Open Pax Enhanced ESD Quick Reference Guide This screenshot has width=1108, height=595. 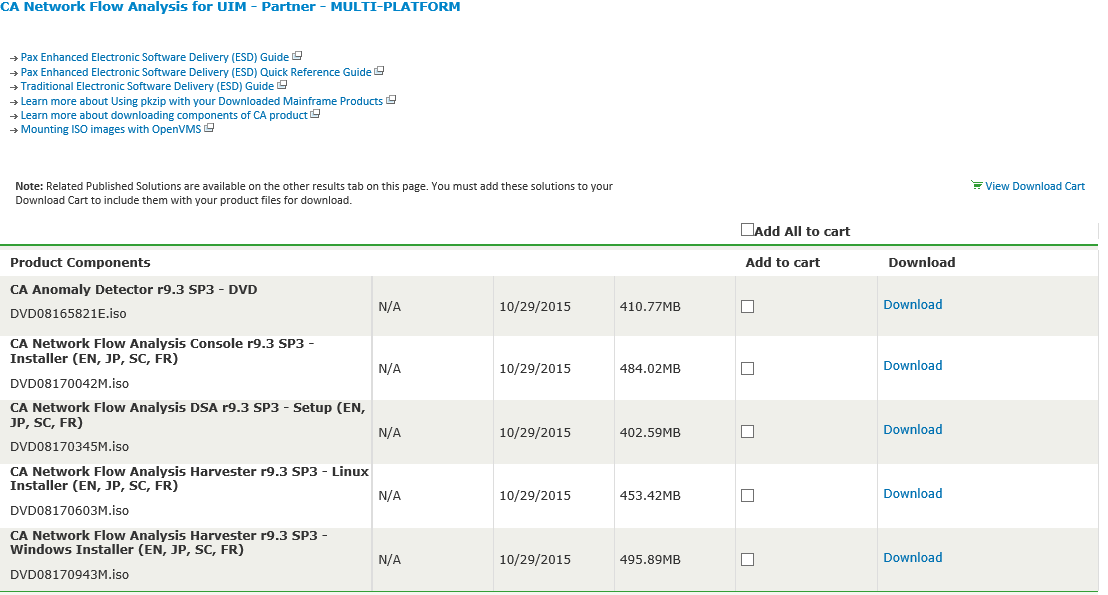point(196,72)
